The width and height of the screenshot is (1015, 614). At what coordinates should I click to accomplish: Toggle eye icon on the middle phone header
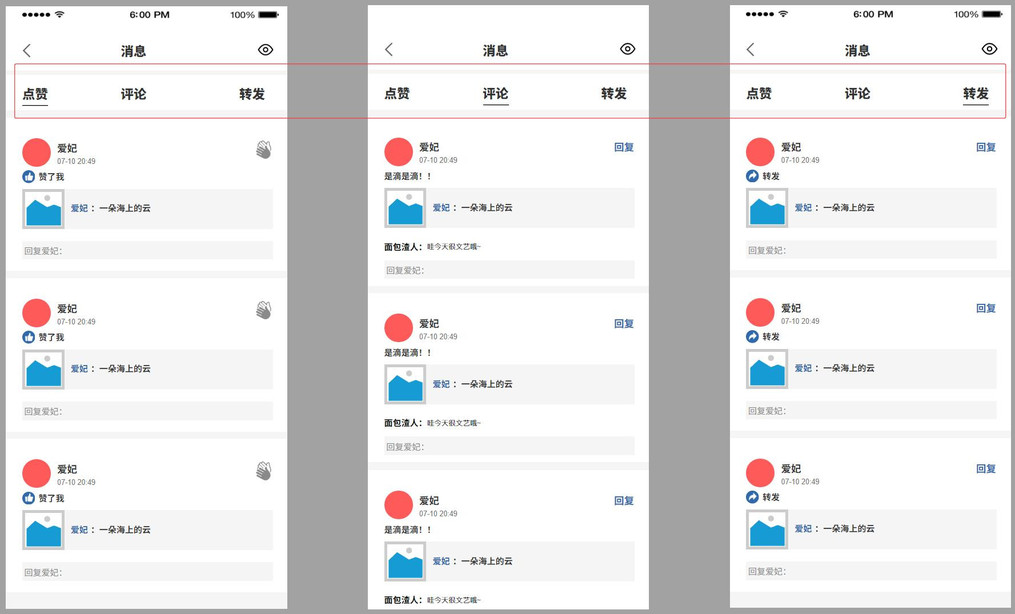627,49
